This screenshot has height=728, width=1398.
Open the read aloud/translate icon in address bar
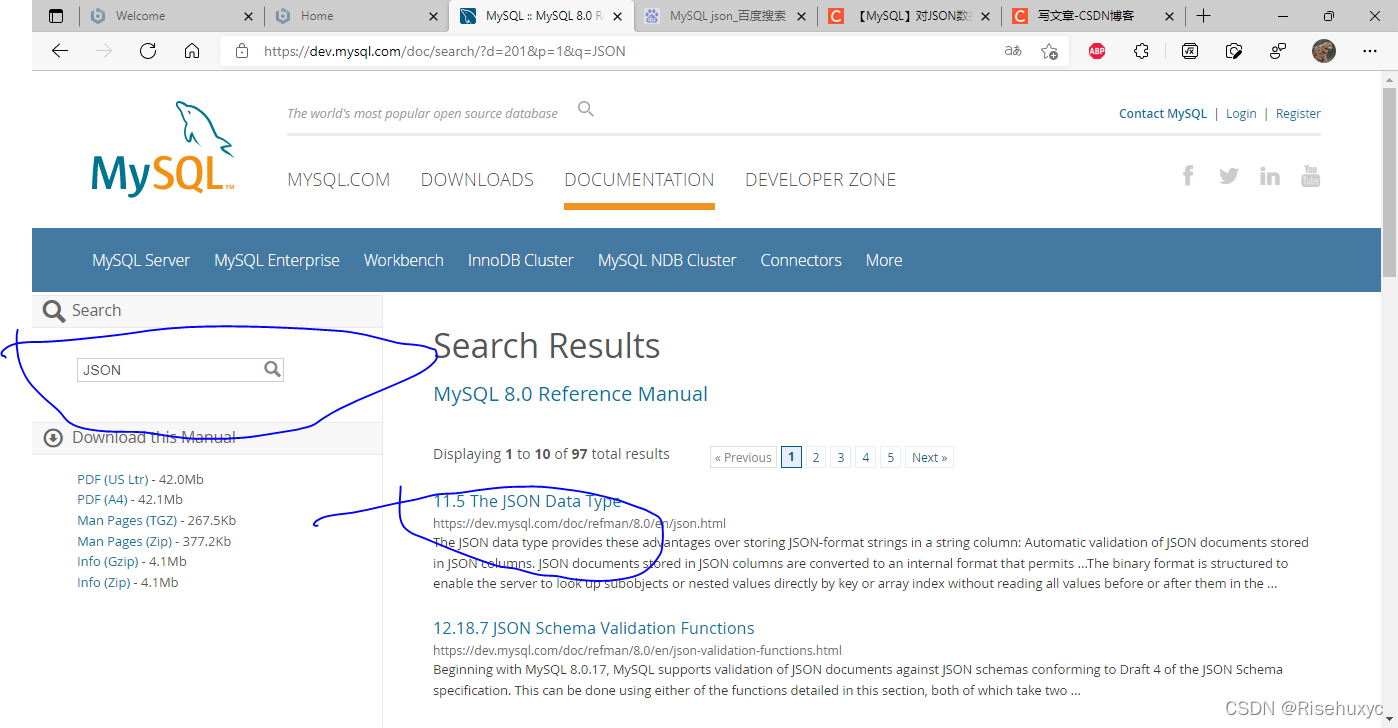1013,51
